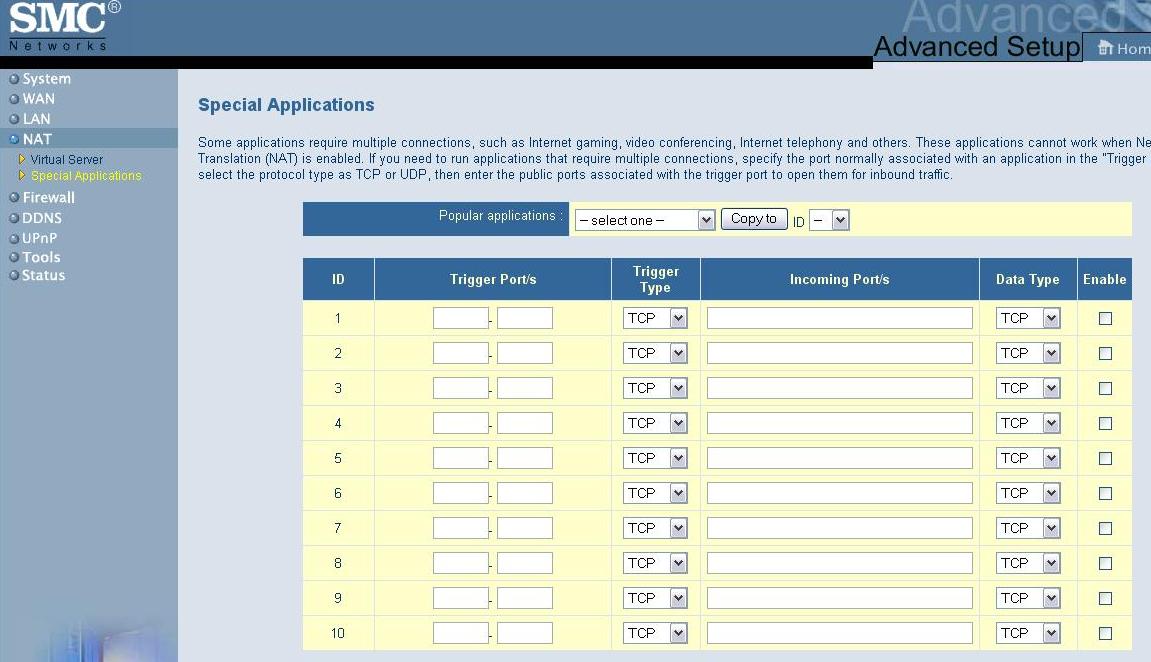
Task: Enable special application row 10
Action: coord(1105,633)
